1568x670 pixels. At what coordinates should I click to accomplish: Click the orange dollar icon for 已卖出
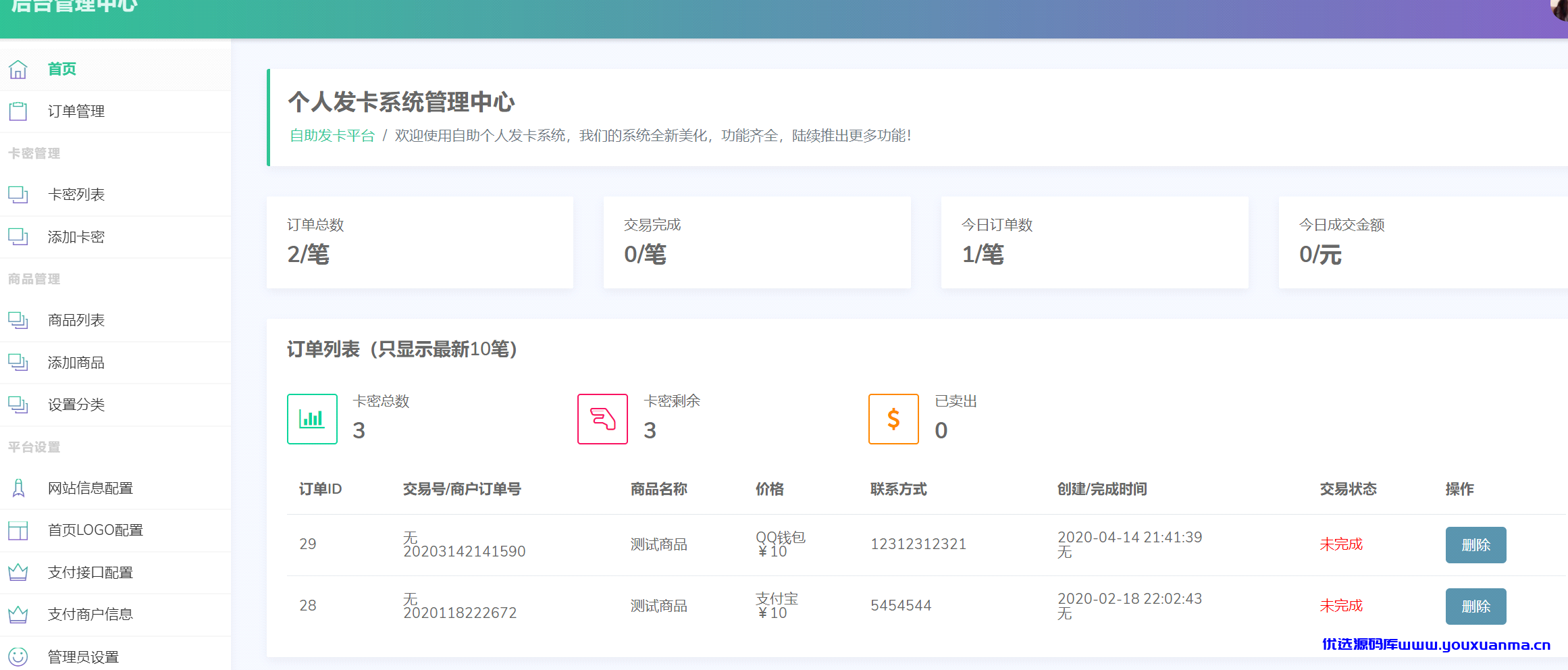click(x=893, y=419)
